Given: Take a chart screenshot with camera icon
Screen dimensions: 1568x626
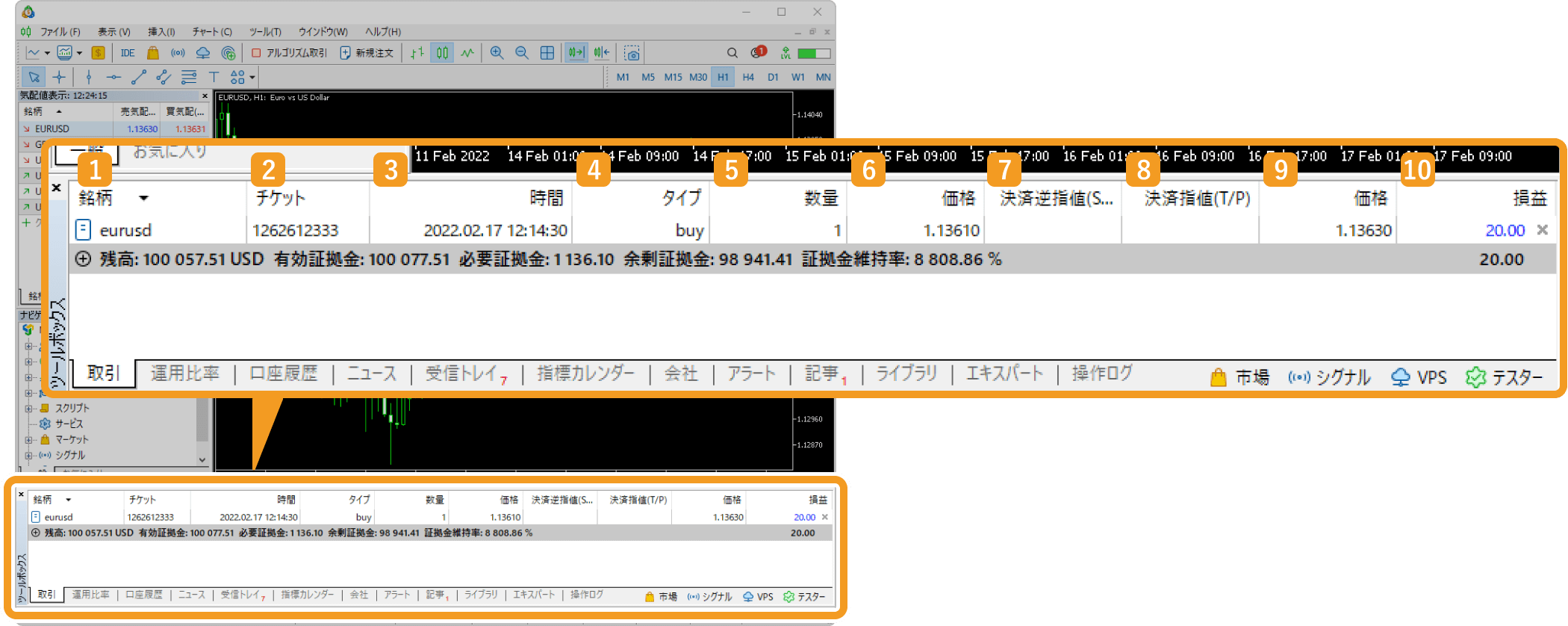Looking at the screenshot, I should pos(632,53).
